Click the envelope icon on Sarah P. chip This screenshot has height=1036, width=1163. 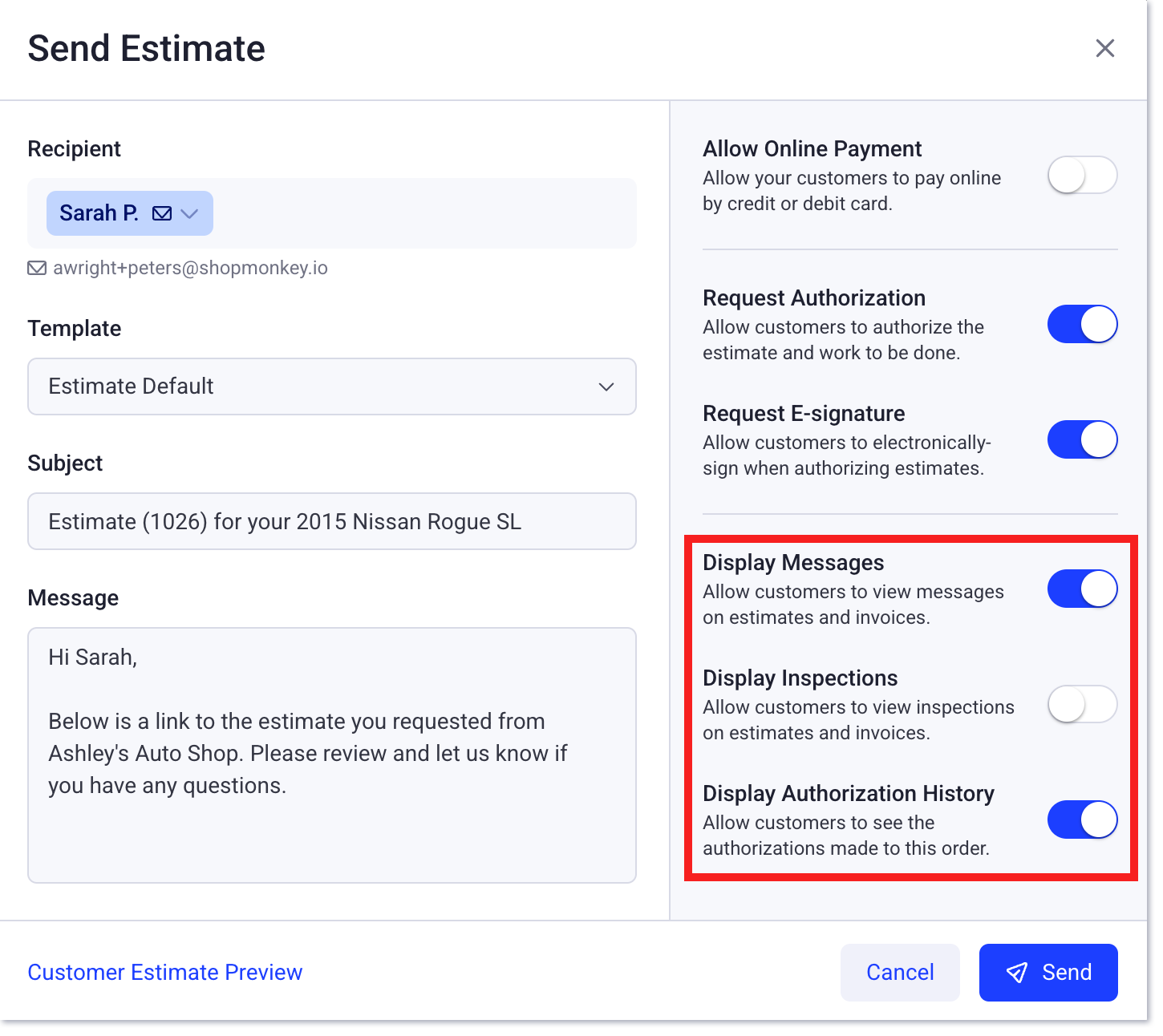tap(161, 213)
